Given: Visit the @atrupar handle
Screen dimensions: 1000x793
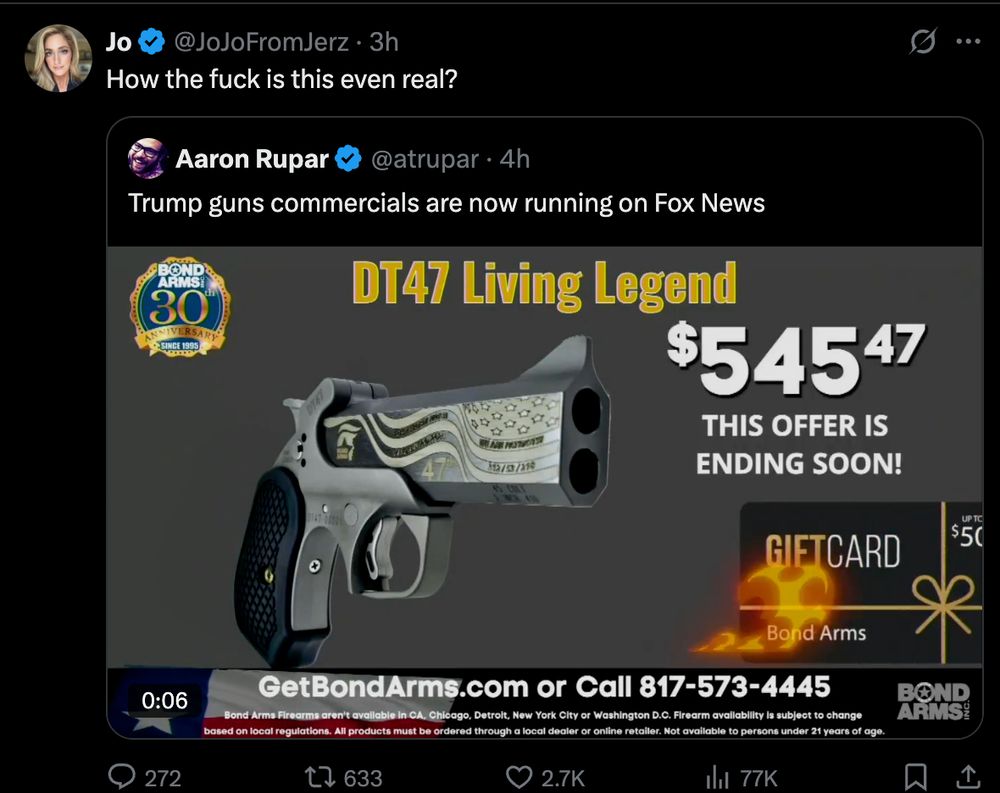Looking at the screenshot, I should pos(425,159).
